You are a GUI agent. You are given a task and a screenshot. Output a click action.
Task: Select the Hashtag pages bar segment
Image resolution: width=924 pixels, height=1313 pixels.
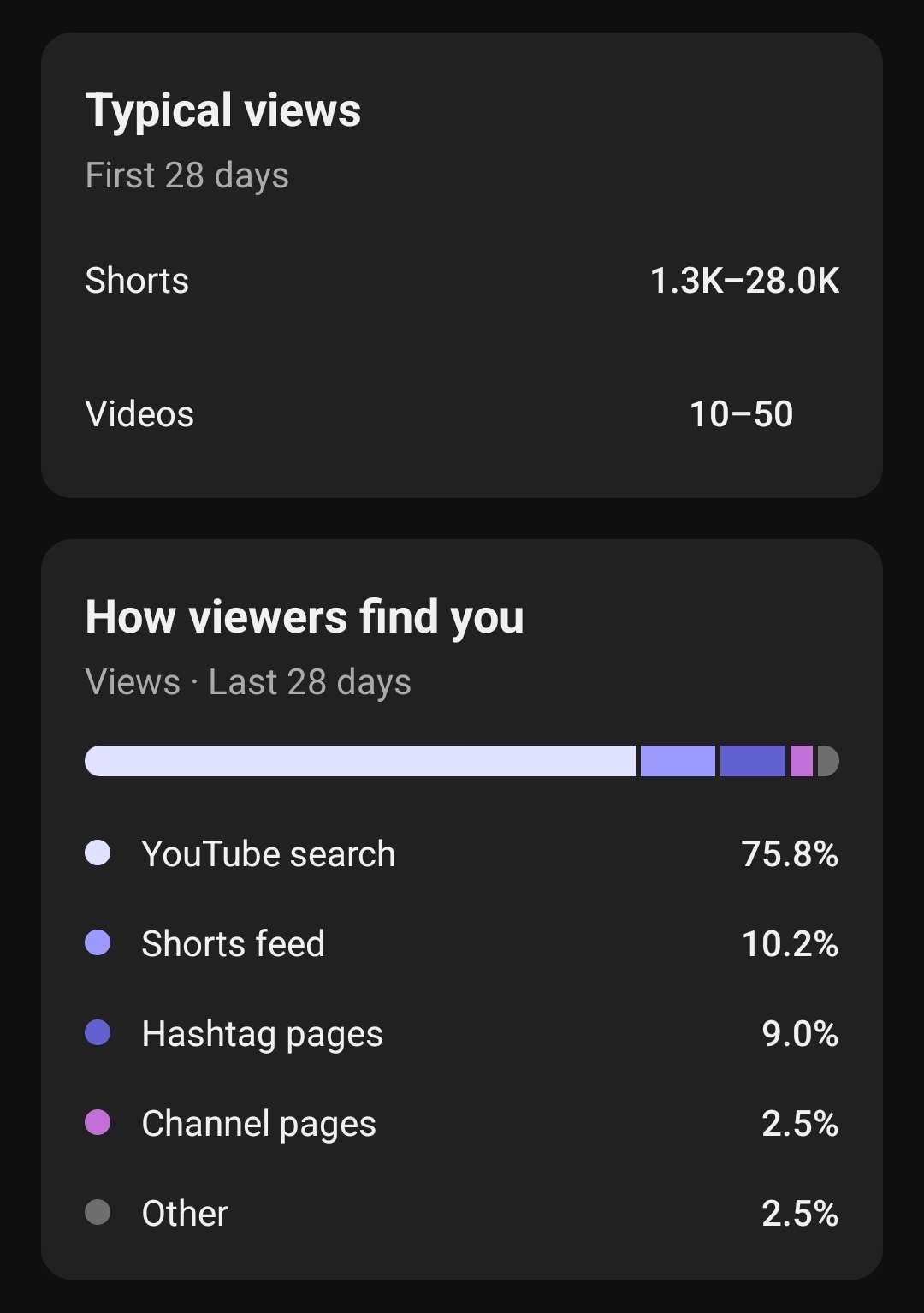[752, 761]
